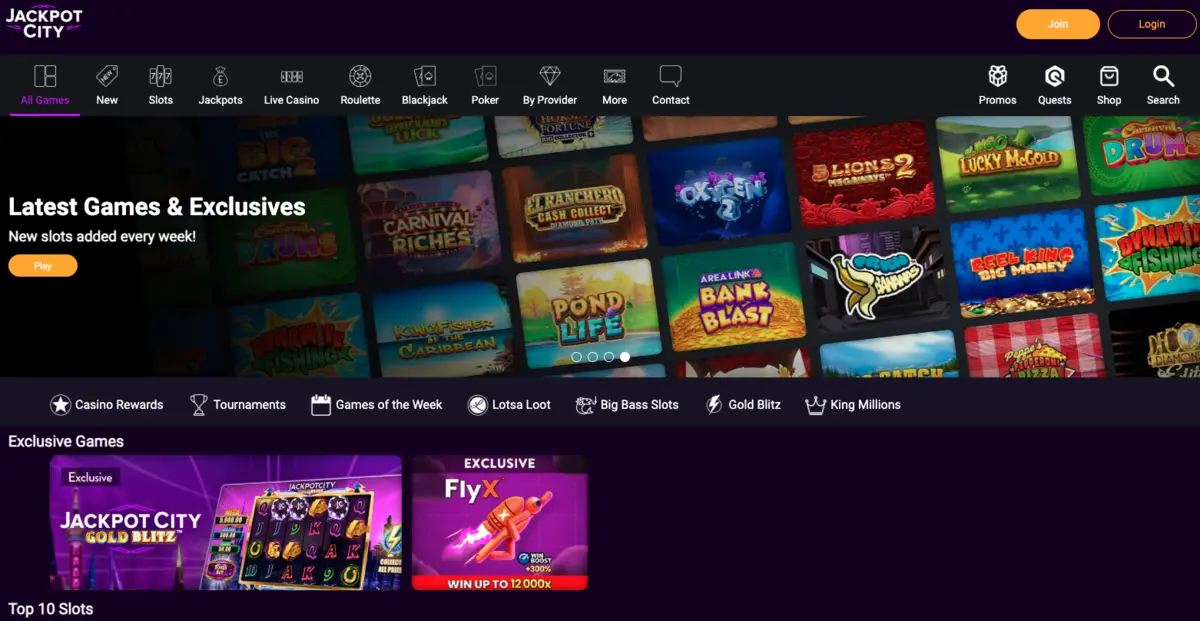This screenshot has width=1200, height=621.
Task: Click the Carnival Riches game tile
Action: pos(430,225)
